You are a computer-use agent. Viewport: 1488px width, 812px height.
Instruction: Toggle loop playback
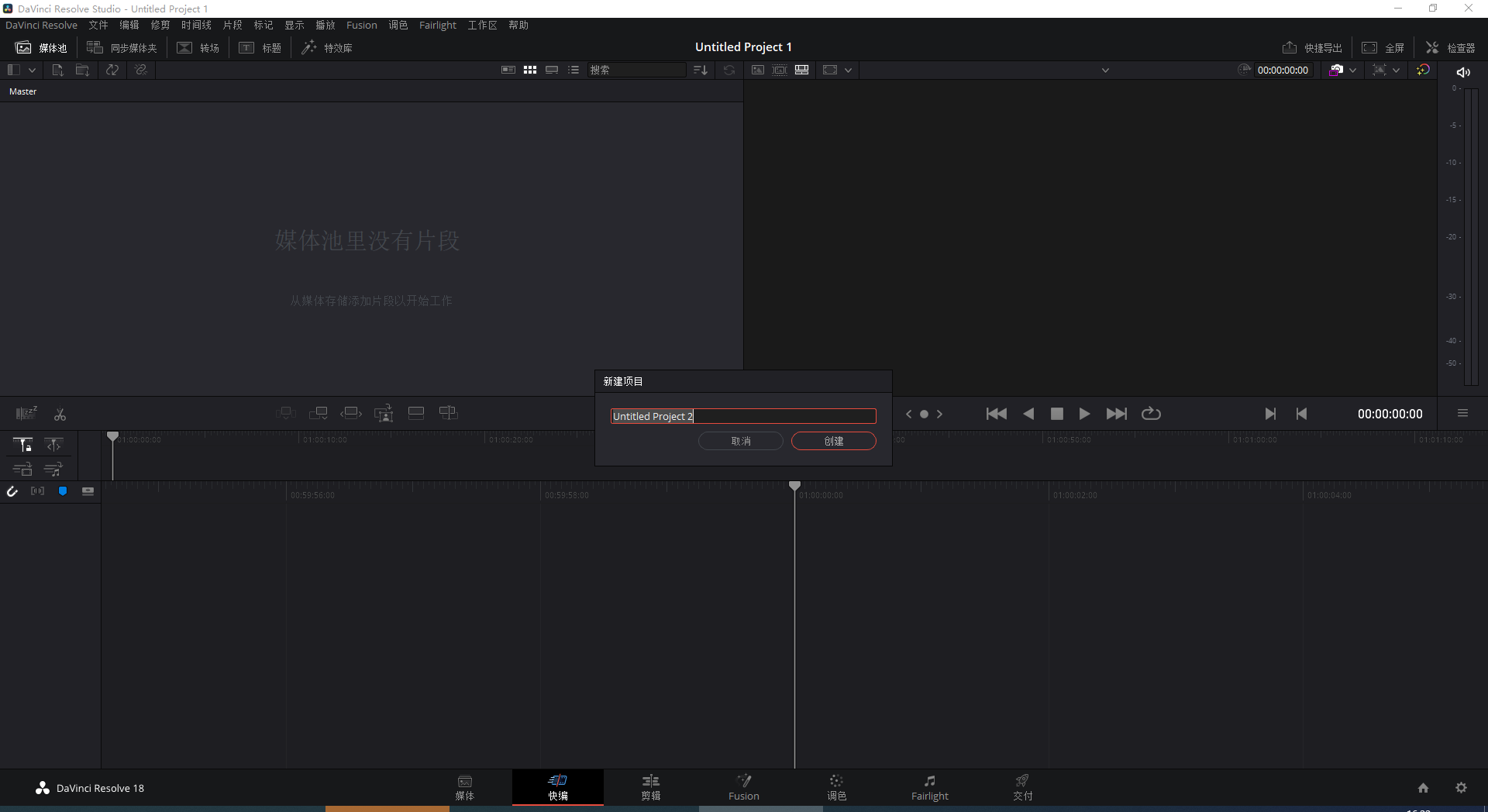[1151, 414]
